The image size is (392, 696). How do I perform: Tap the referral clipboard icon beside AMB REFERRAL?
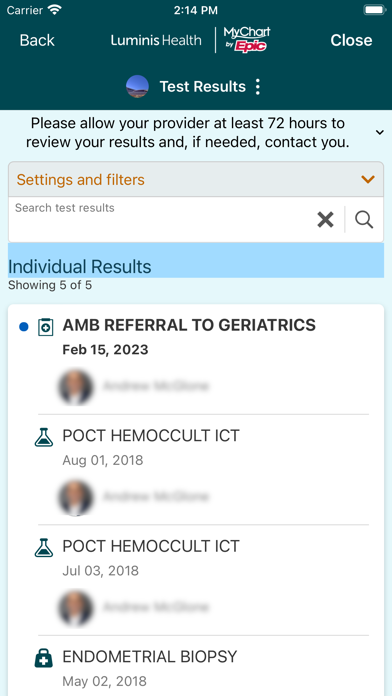[45, 327]
